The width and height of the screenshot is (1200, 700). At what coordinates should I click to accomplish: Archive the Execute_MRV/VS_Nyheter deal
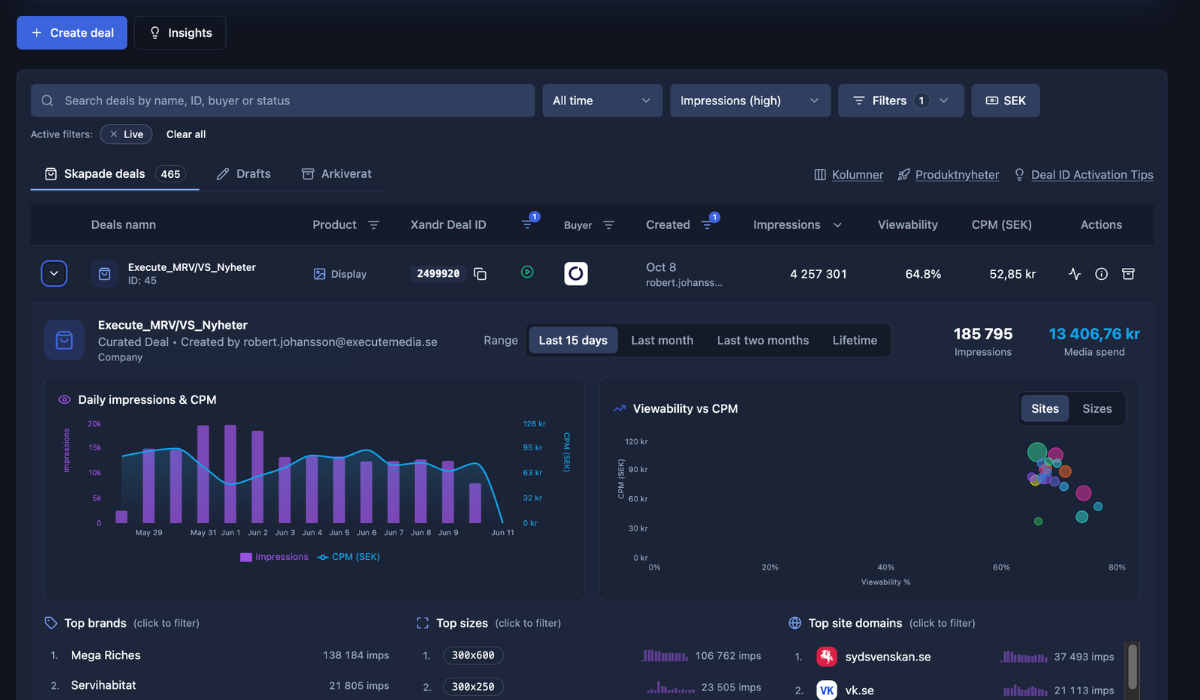click(x=1128, y=273)
